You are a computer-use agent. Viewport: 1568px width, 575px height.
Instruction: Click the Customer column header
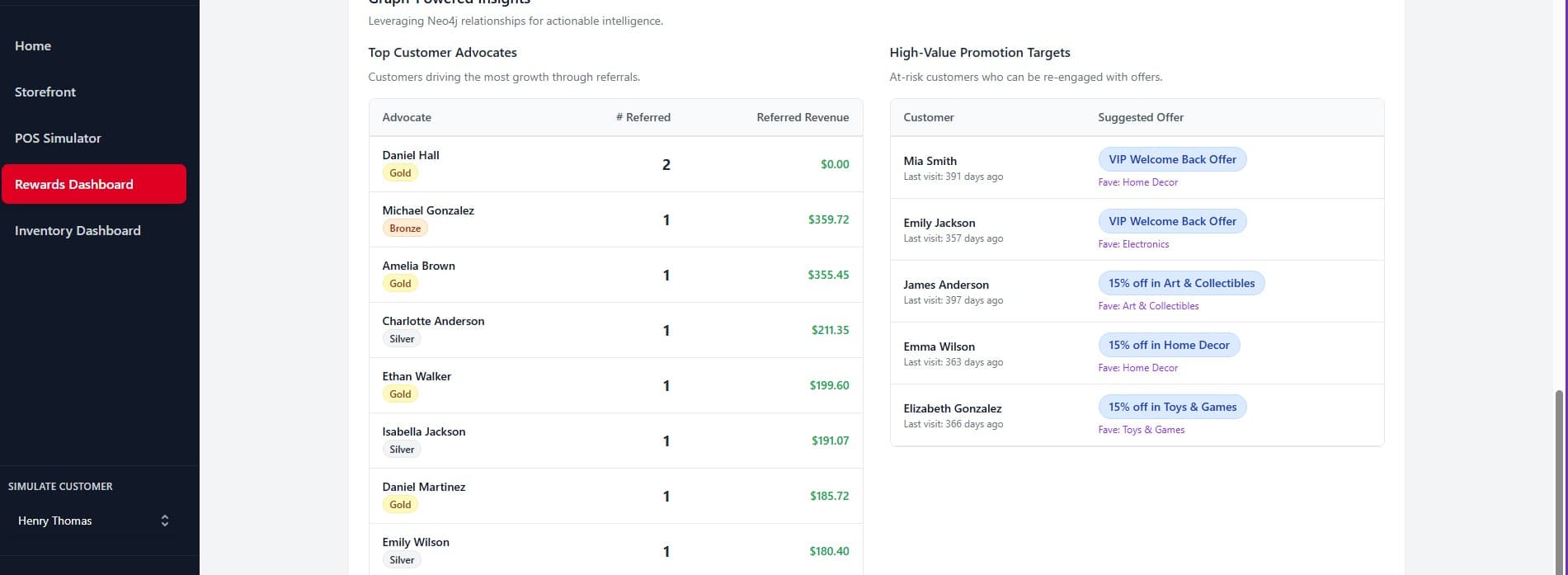[x=929, y=117]
